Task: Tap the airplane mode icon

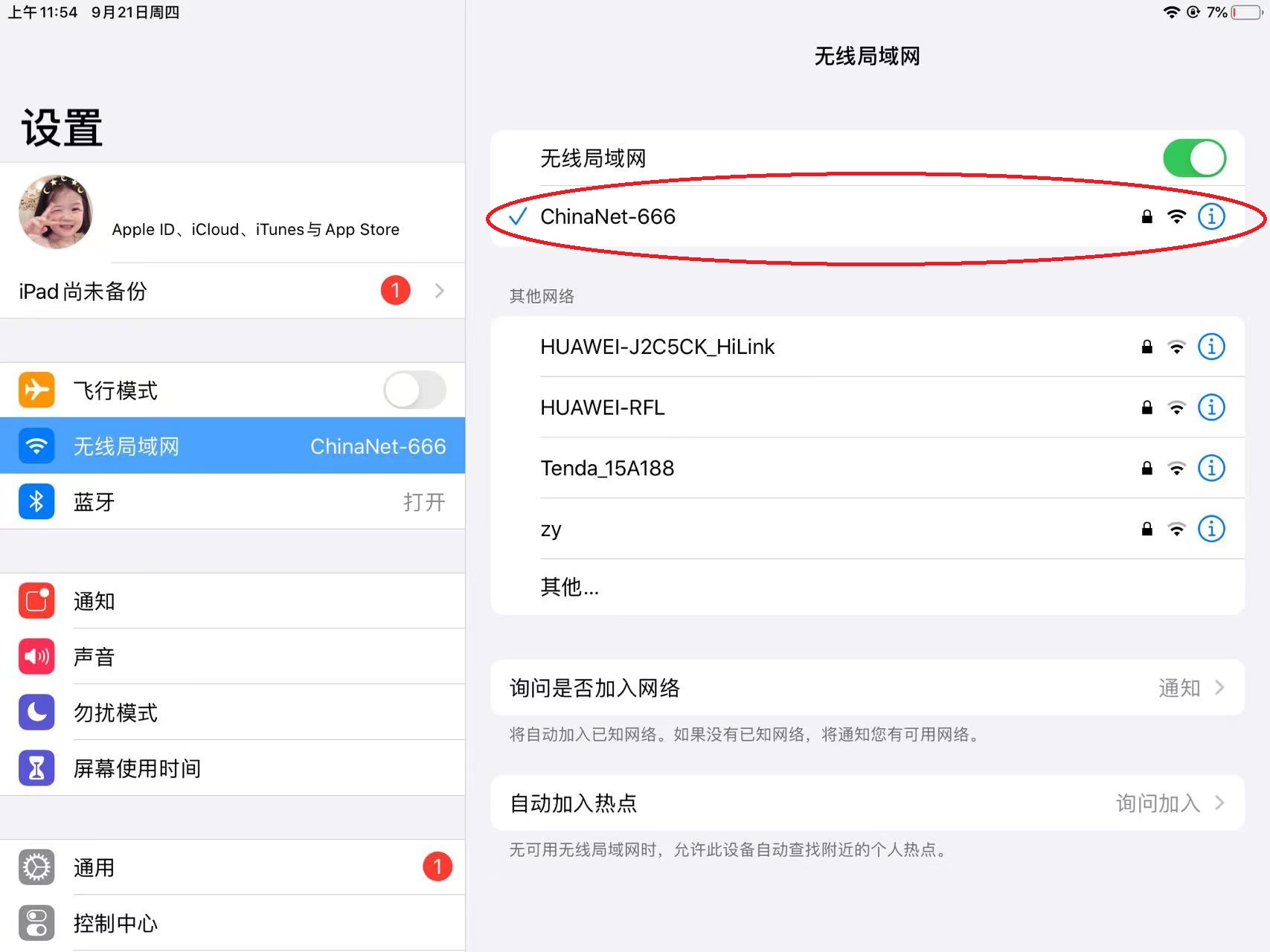Action: click(x=36, y=390)
